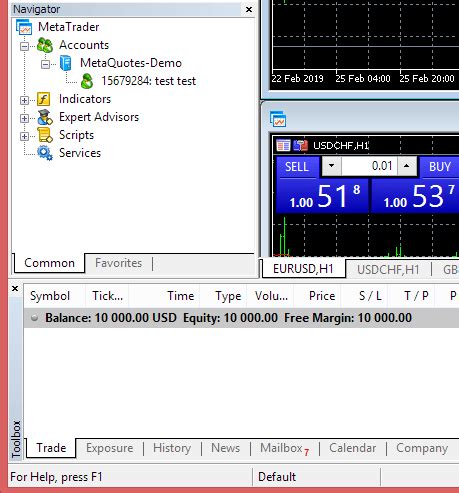Expand the Expert Advisors tree node
This screenshot has height=493, width=459.
click(x=24, y=118)
